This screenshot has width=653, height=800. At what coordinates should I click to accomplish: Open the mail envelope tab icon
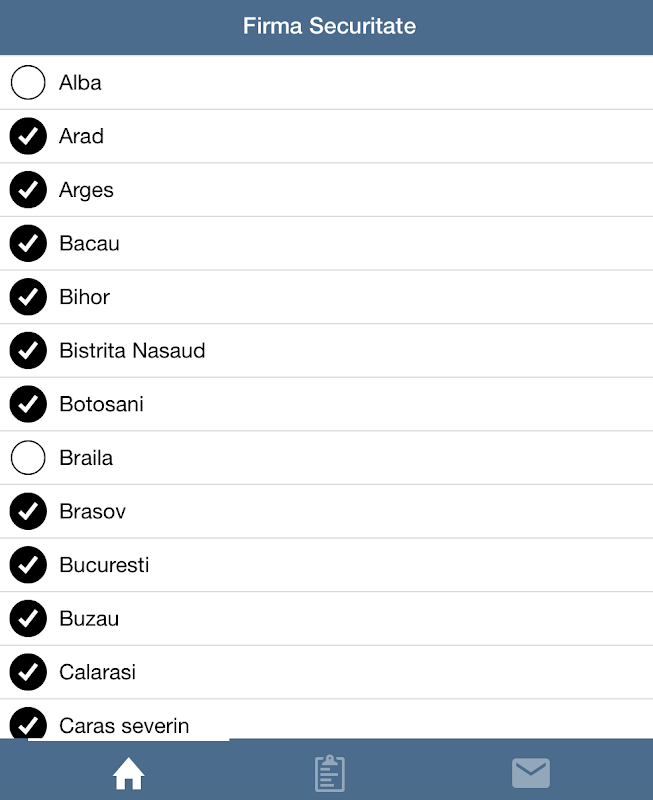(530, 773)
